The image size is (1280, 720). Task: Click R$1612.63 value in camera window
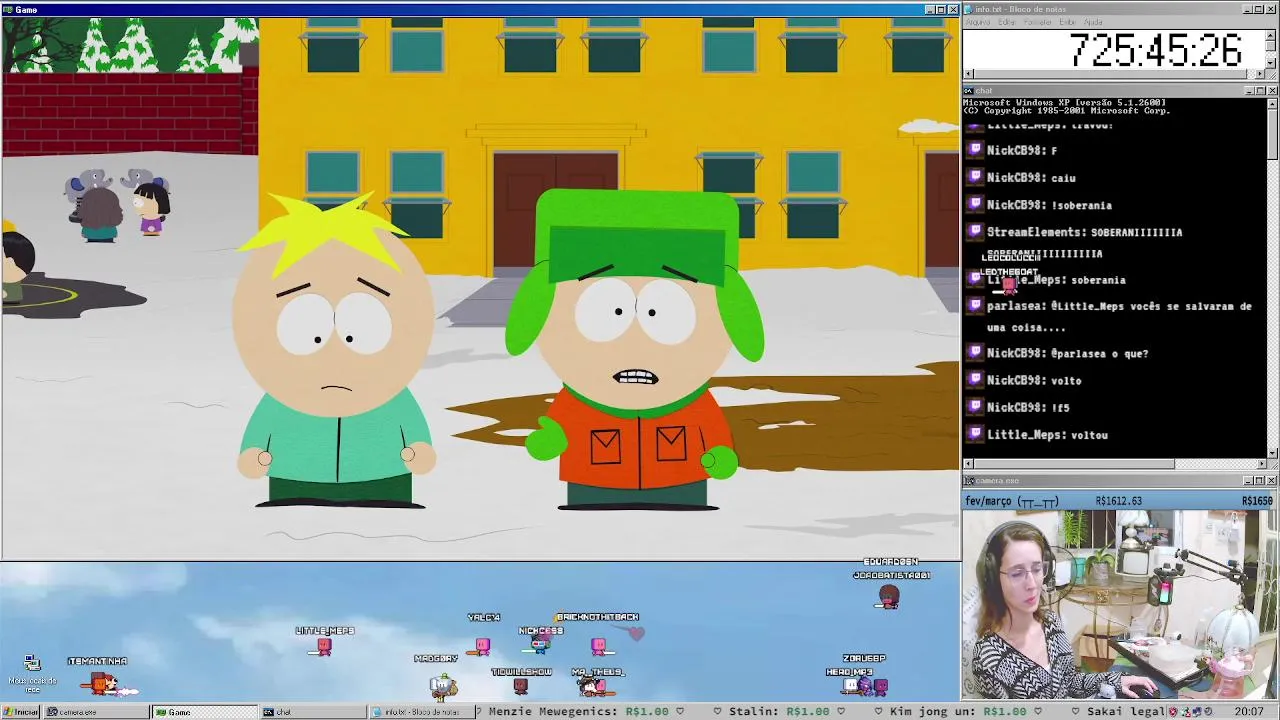1118,501
